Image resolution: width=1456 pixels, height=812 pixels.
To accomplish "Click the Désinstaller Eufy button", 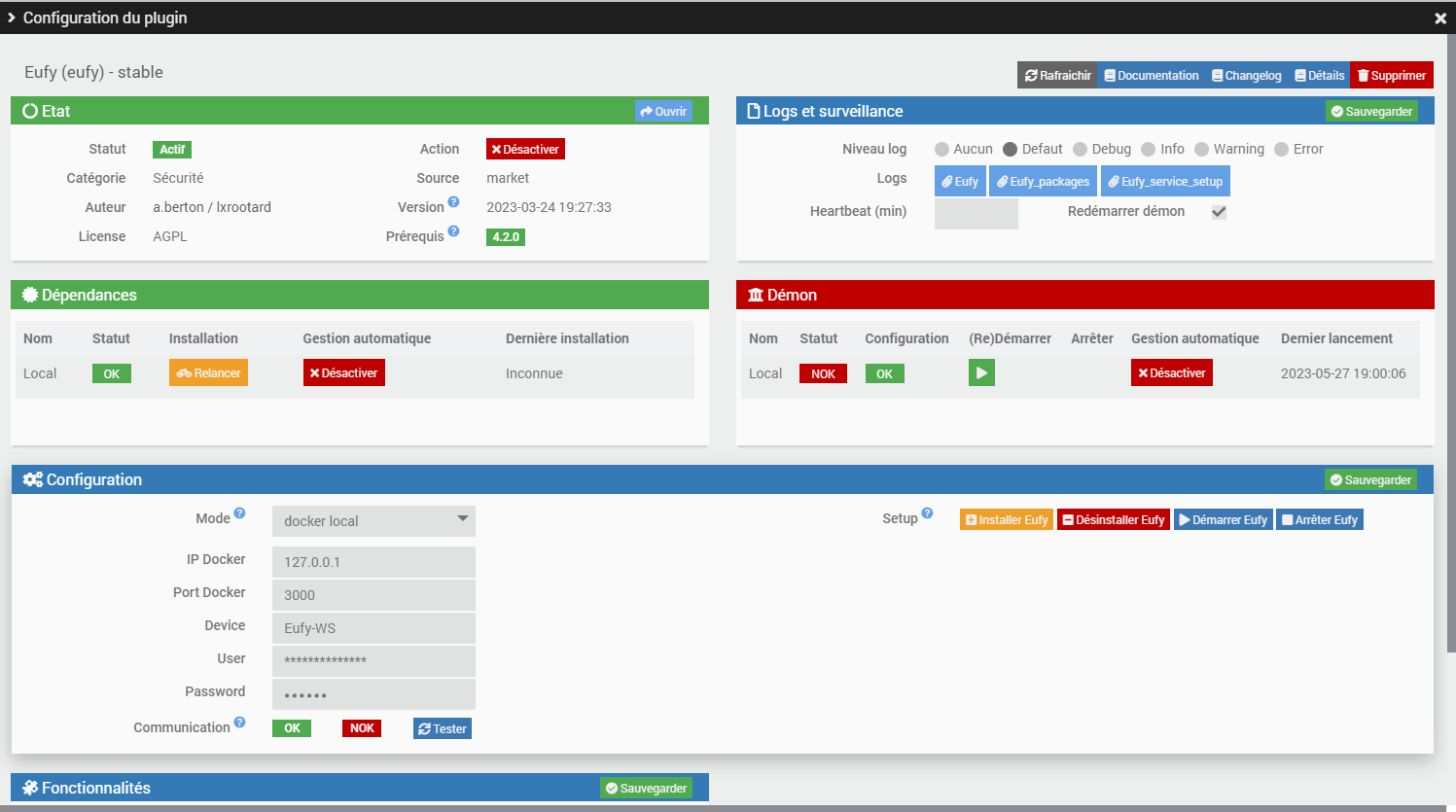I will pyautogui.click(x=1114, y=519).
